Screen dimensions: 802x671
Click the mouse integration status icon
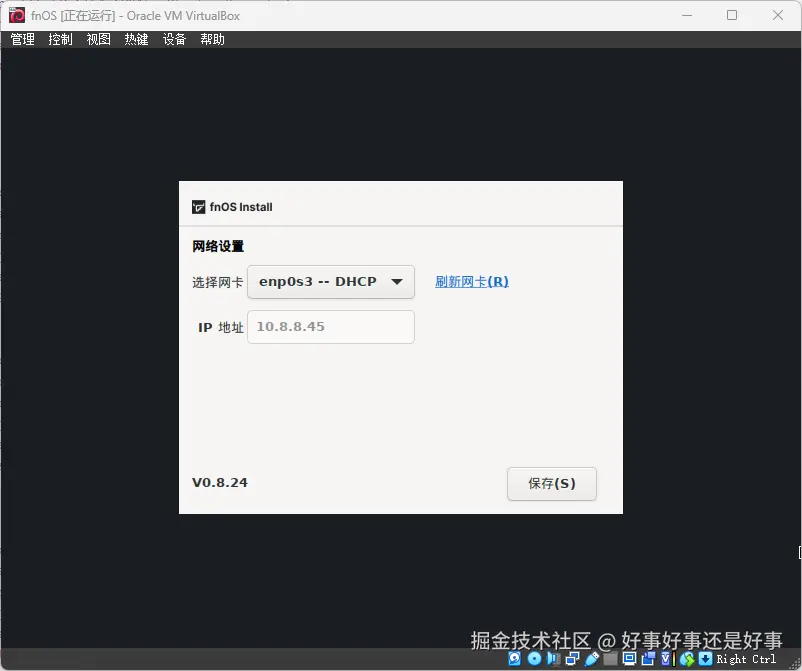click(x=687, y=659)
